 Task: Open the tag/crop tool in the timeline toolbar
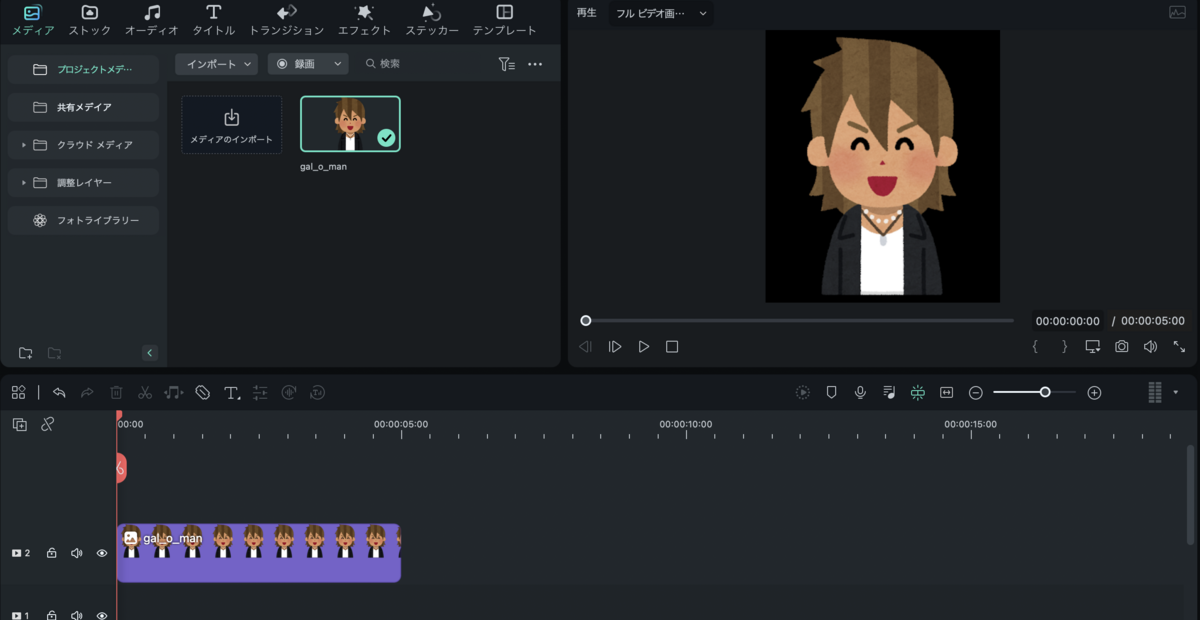coord(203,393)
